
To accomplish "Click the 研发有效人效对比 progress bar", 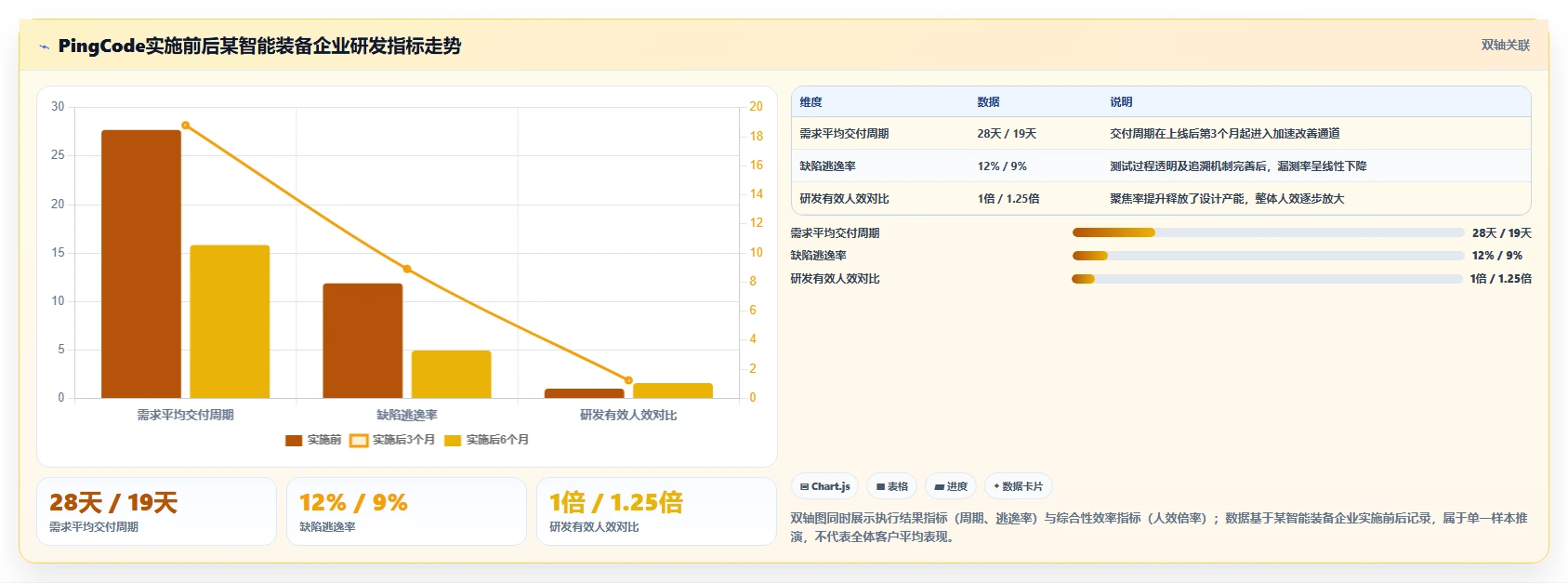I will [1267, 278].
